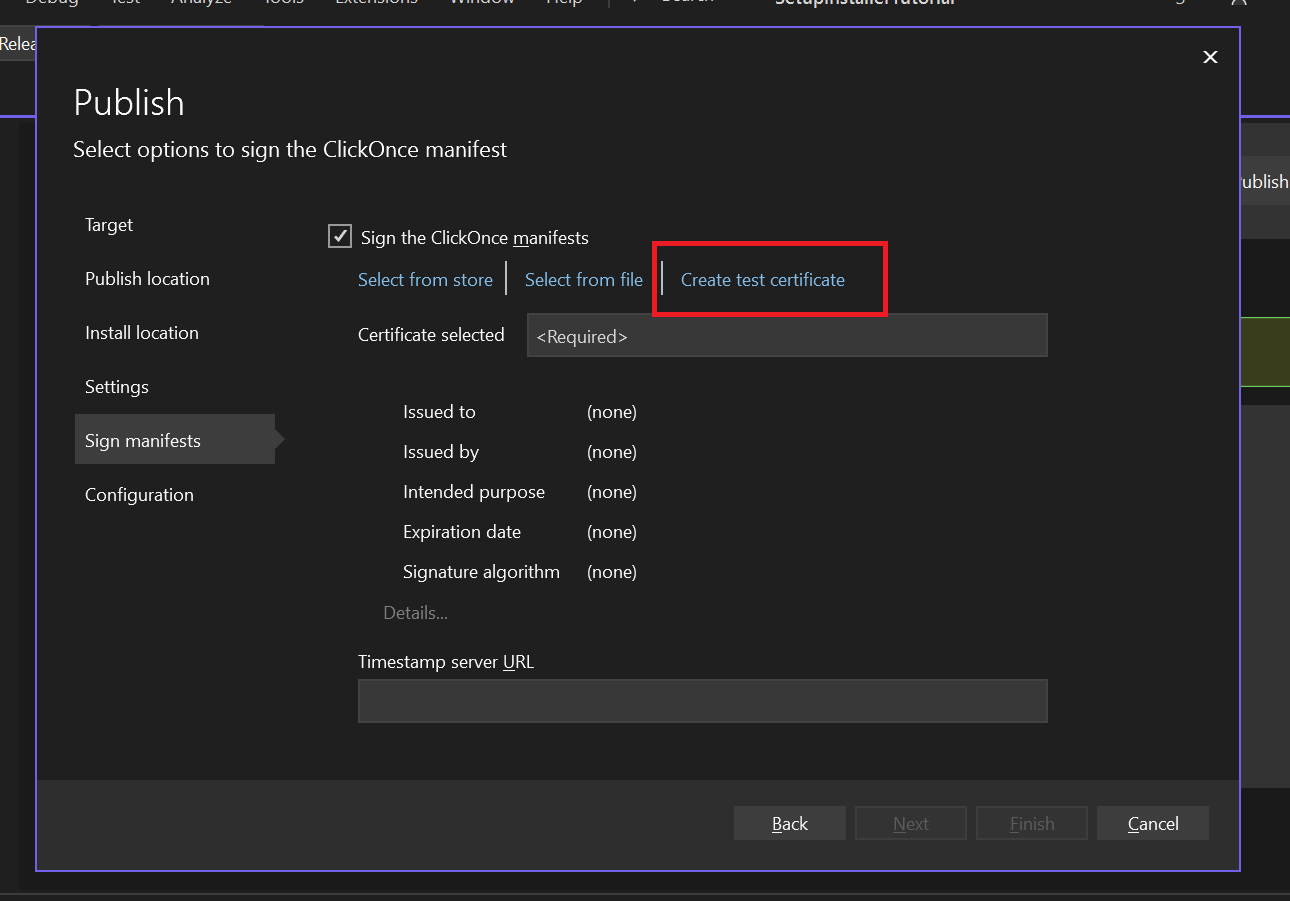Switch to the Configuration step
1290x901 pixels.
[139, 494]
